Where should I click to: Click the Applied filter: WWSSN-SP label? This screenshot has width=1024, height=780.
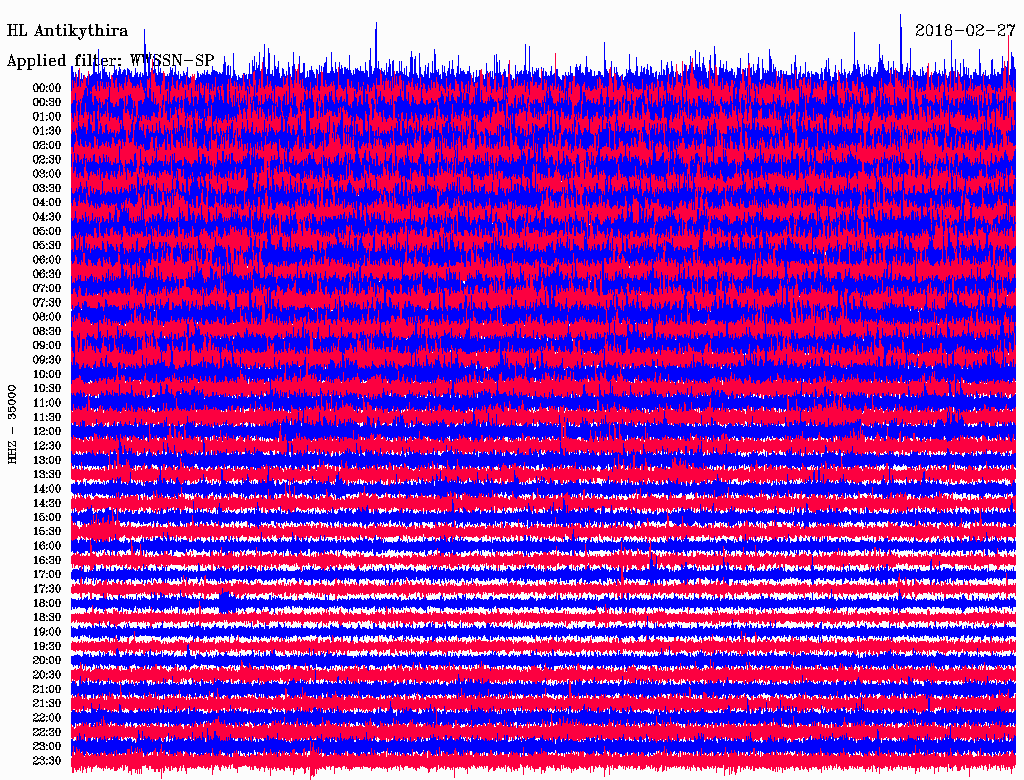tap(110, 61)
